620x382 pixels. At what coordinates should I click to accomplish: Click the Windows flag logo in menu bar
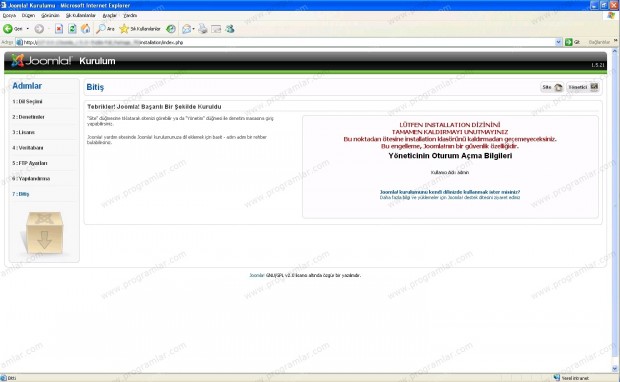coord(611,15)
